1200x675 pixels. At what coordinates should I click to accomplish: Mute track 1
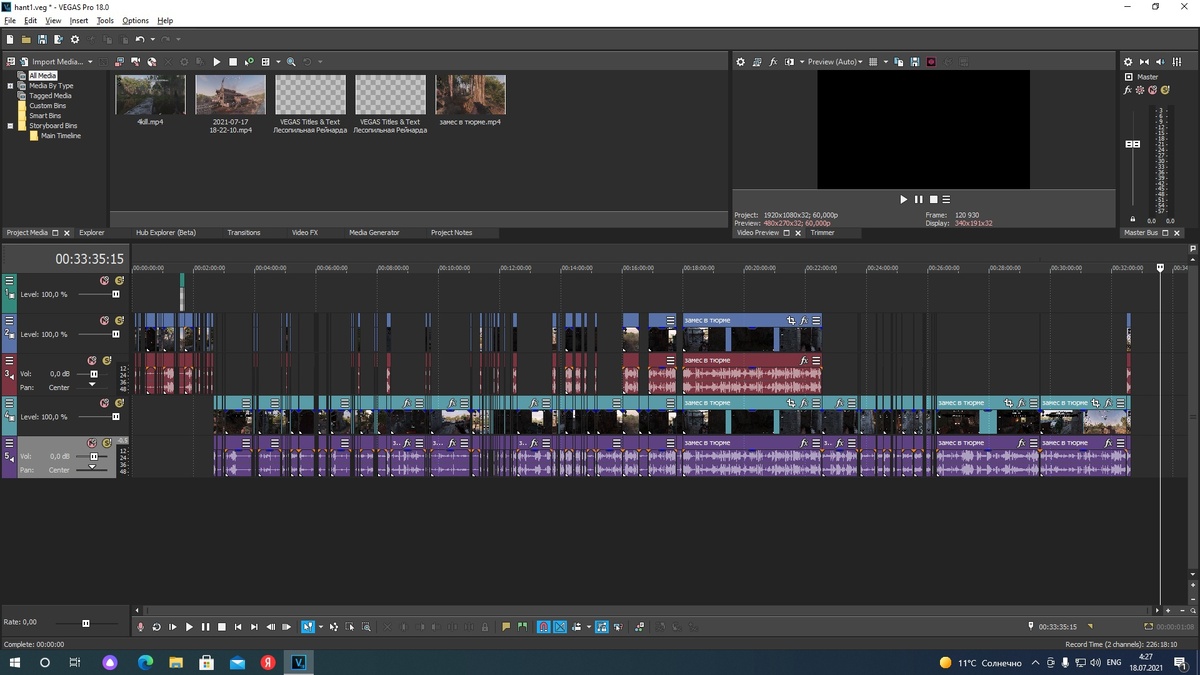tap(104, 280)
